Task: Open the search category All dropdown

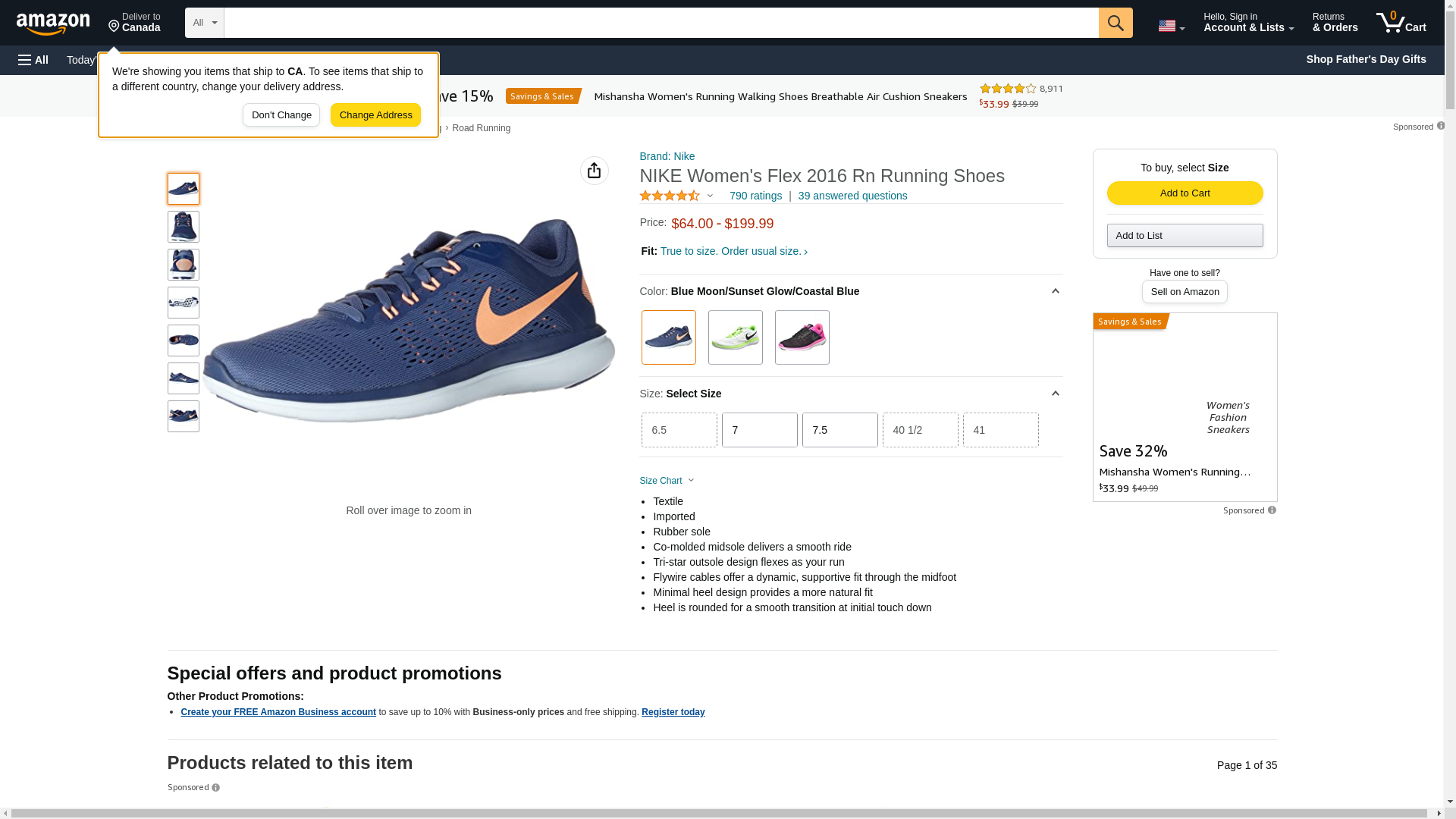Action: pos(205,23)
